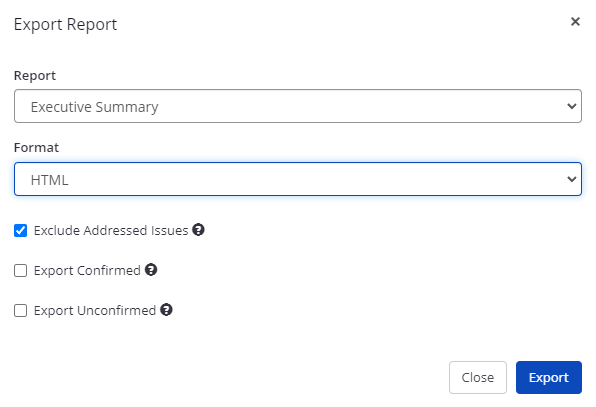Screen dimensions: 596x407
Task: Click the chevron arrow in Format field
Action: click(x=572, y=179)
